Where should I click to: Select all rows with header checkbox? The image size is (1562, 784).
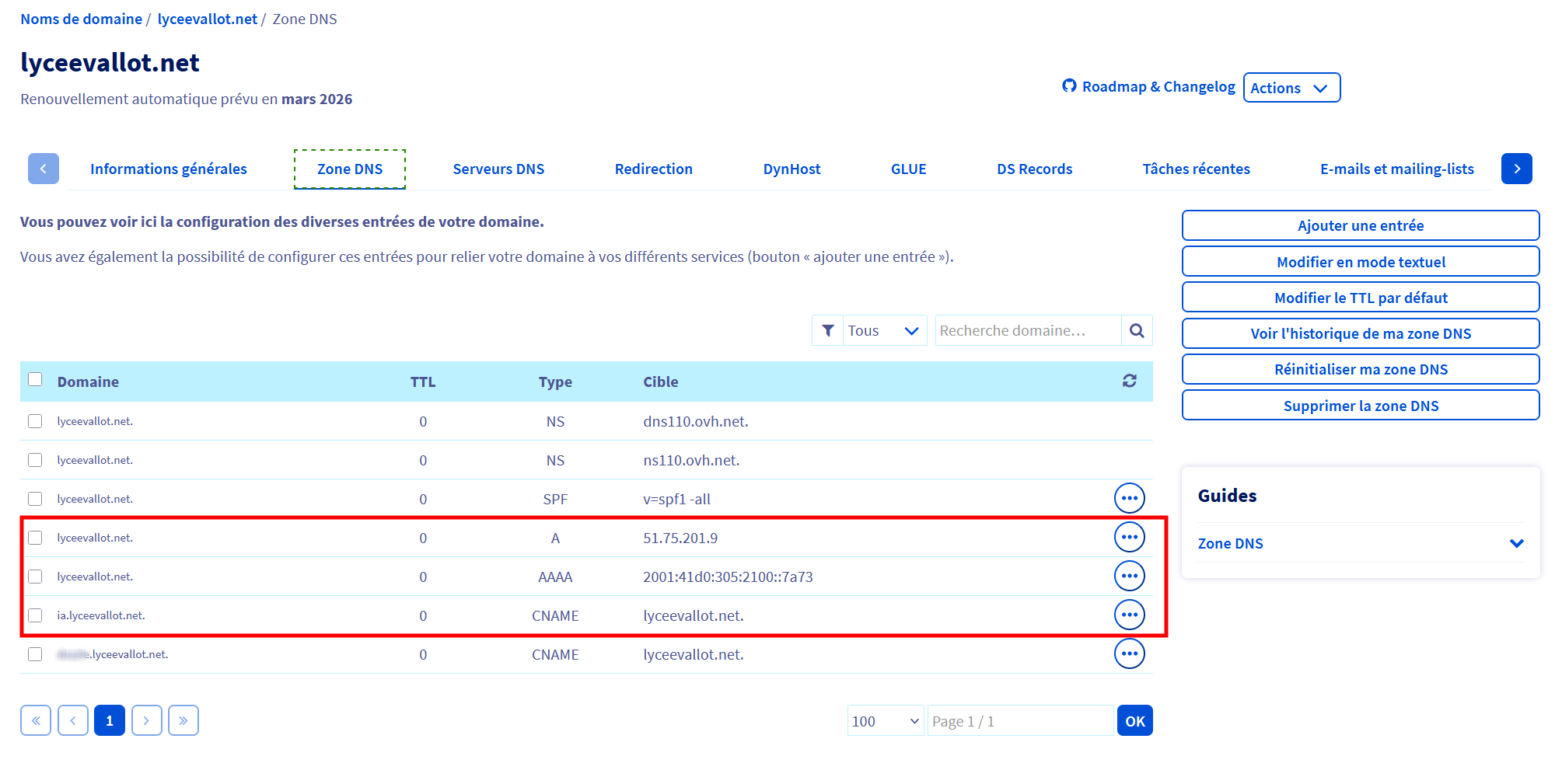click(35, 380)
